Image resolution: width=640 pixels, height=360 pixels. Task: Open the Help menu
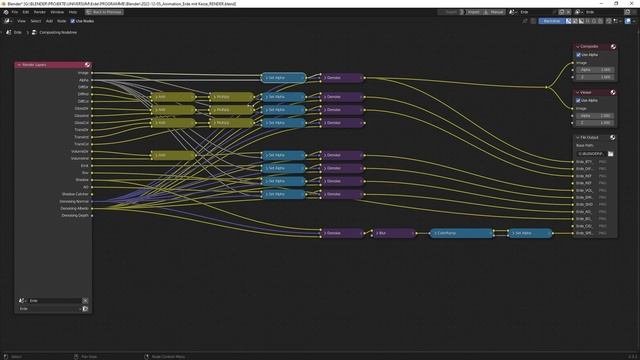73,12
